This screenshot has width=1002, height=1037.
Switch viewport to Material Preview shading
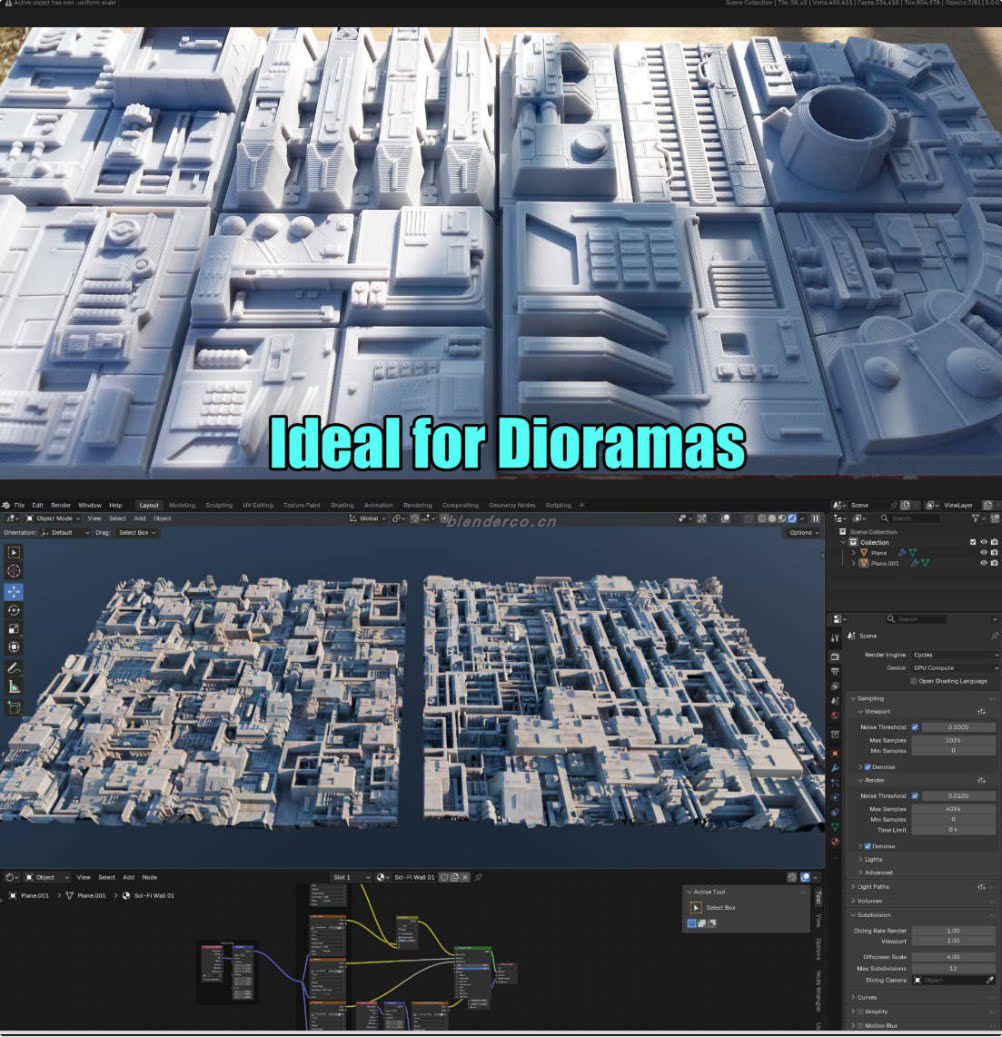782,518
